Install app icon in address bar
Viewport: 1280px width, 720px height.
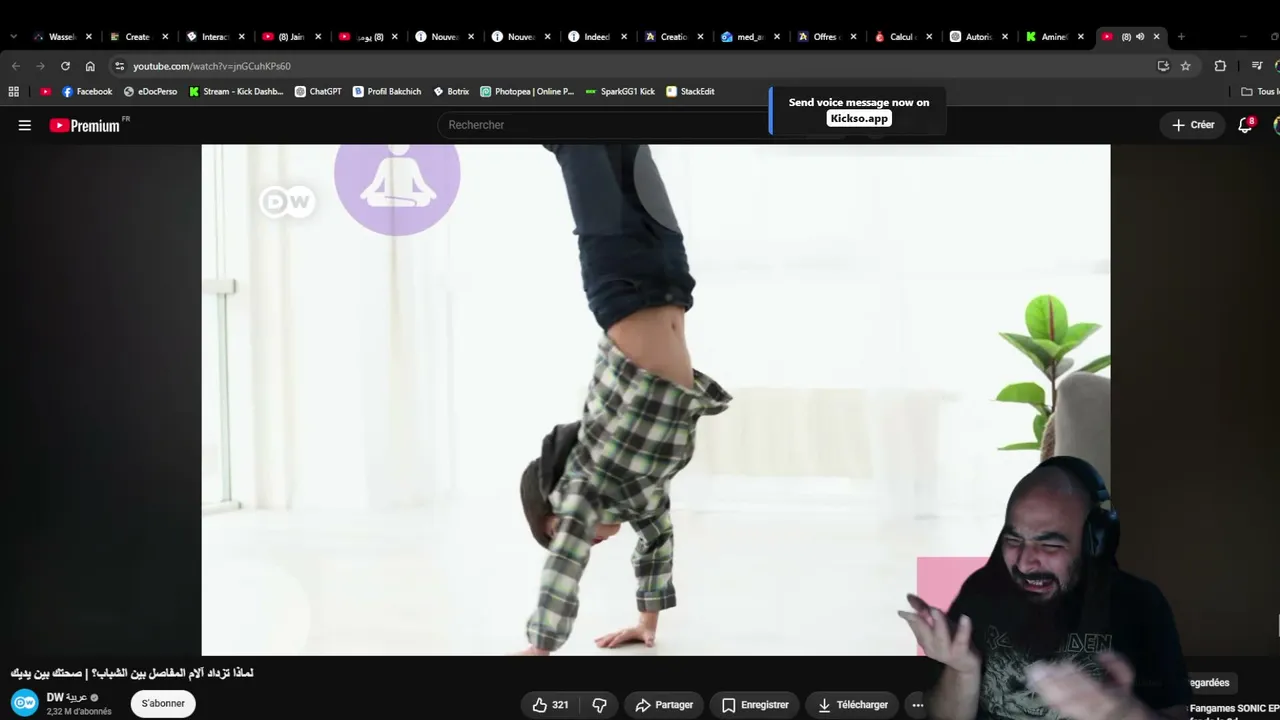[x=1163, y=66]
